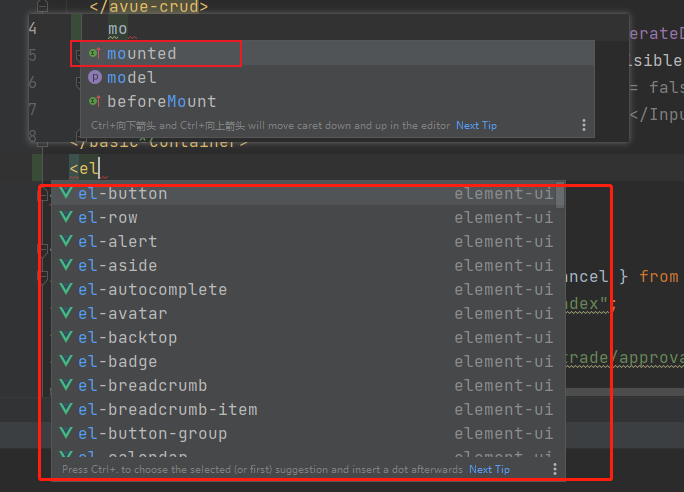Open the more options menu of upper popup
This screenshot has width=684, height=492.
(x=584, y=126)
